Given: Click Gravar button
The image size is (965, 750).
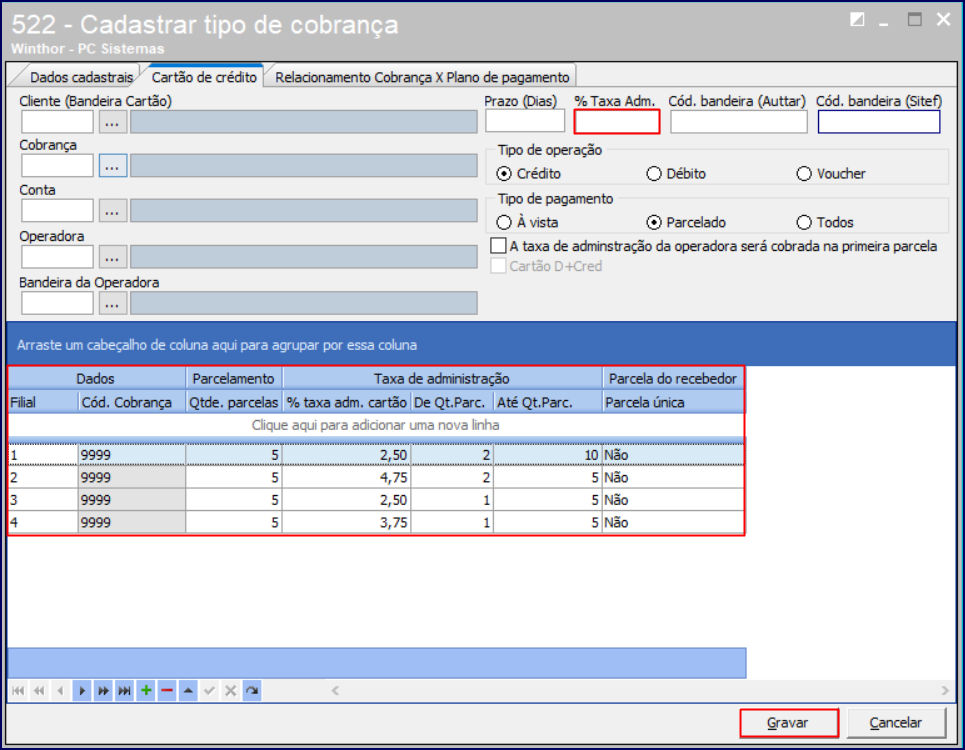Looking at the screenshot, I should [x=788, y=723].
